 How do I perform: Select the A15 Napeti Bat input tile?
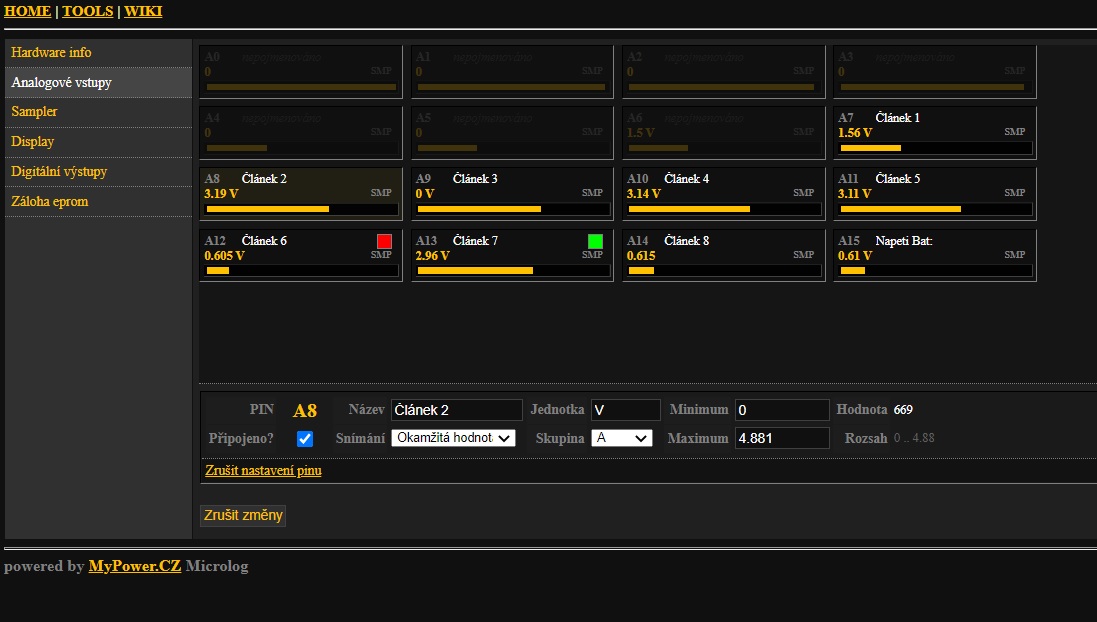[x=934, y=256]
